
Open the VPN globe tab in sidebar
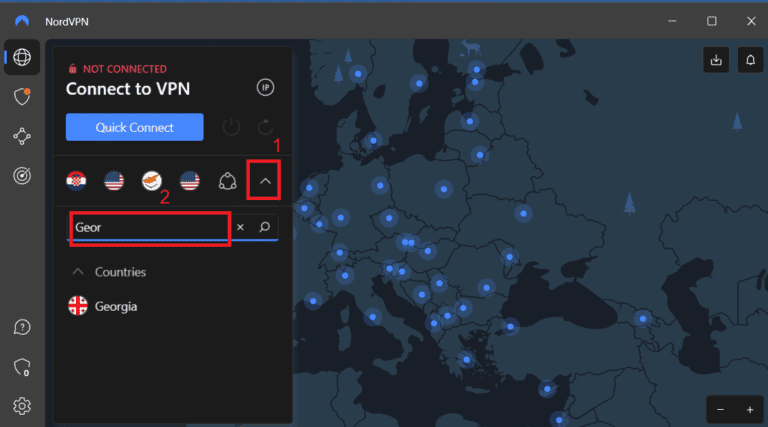[22, 57]
